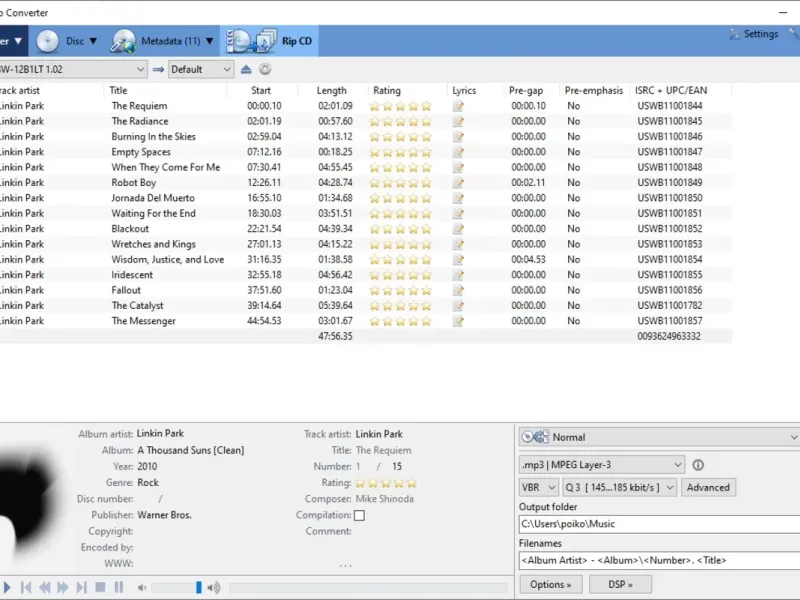Click the Filenames pattern field
The image size is (800, 600).
[x=659, y=560]
